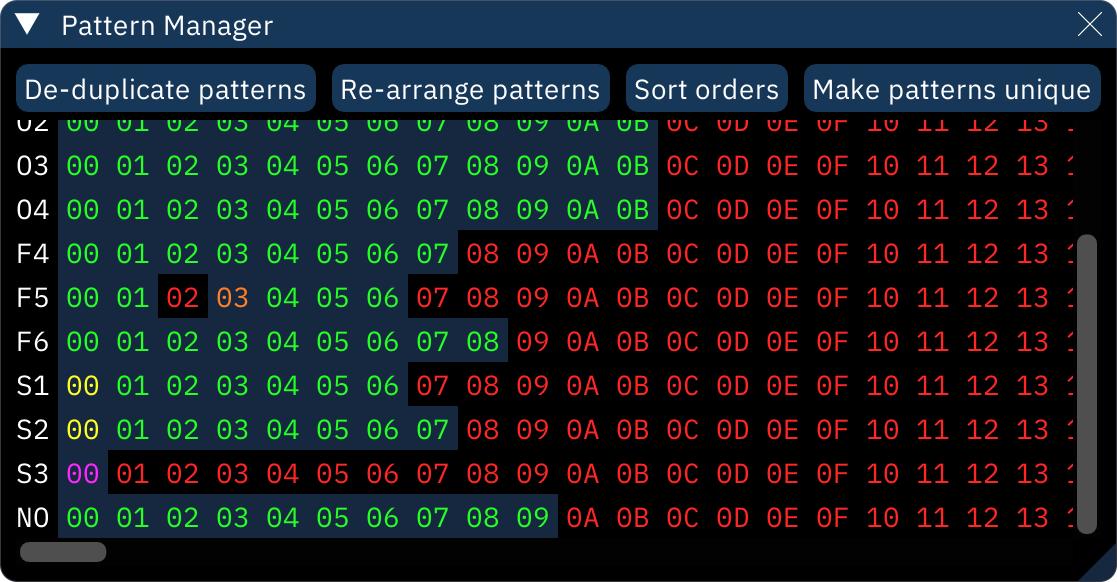The image size is (1117, 582).
Task: Click the S3 channel label
Action: (x=31, y=473)
